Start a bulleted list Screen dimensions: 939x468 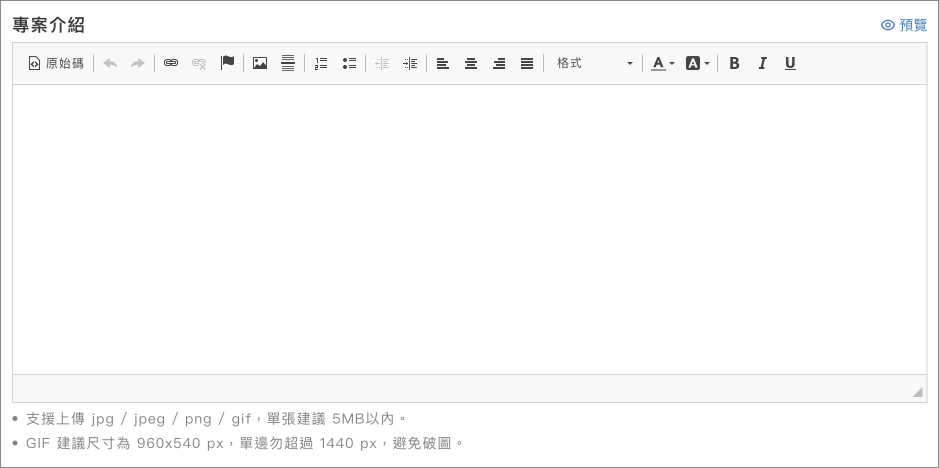tap(349, 63)
